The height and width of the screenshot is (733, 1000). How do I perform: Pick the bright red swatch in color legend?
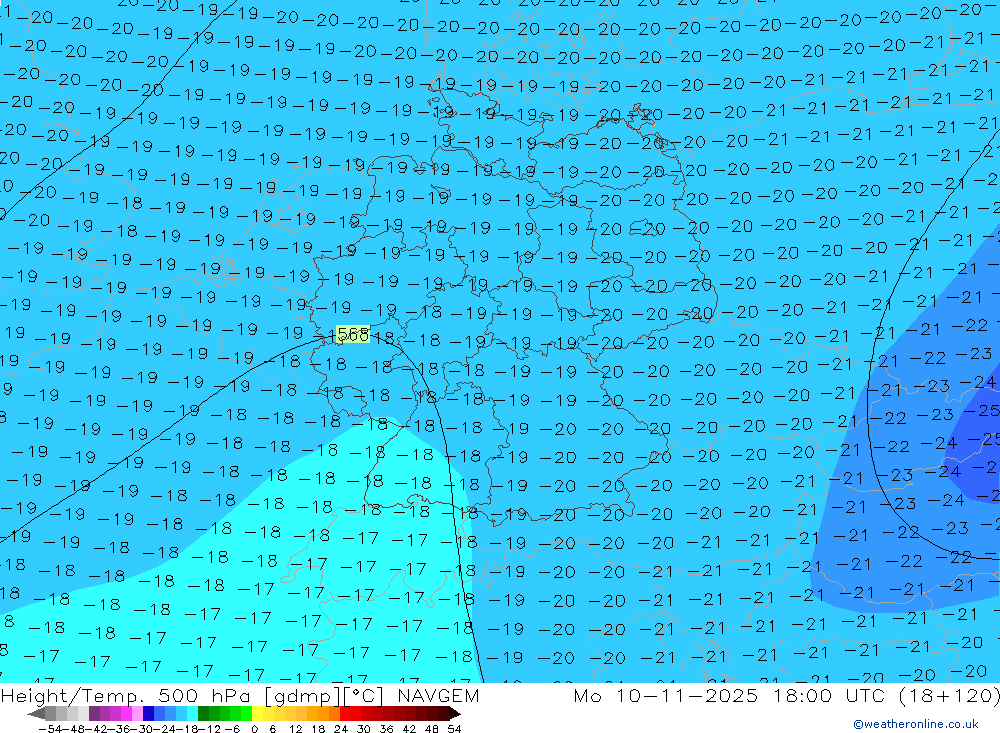pyautogui.click(x=345, y=713)
